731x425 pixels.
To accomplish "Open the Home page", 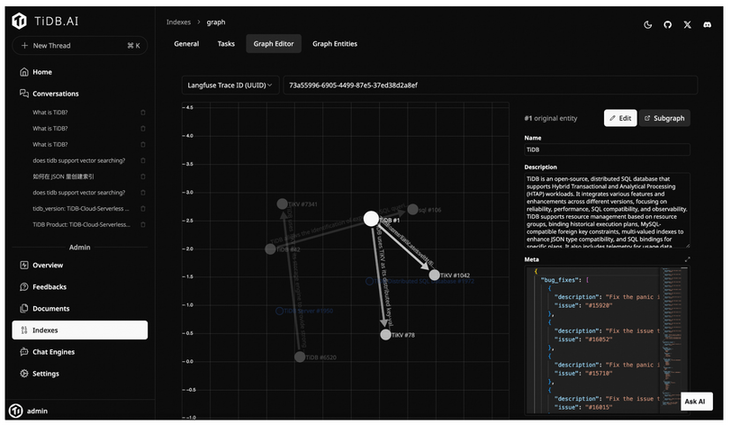I will point(80,72).
